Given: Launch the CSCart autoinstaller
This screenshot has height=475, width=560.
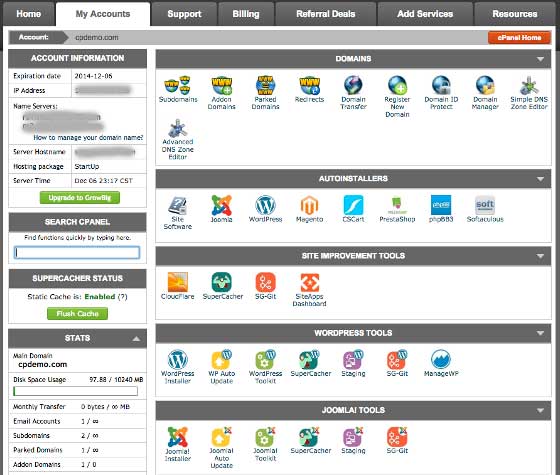Looking at the screenshot, I should (x=353, y=209).
